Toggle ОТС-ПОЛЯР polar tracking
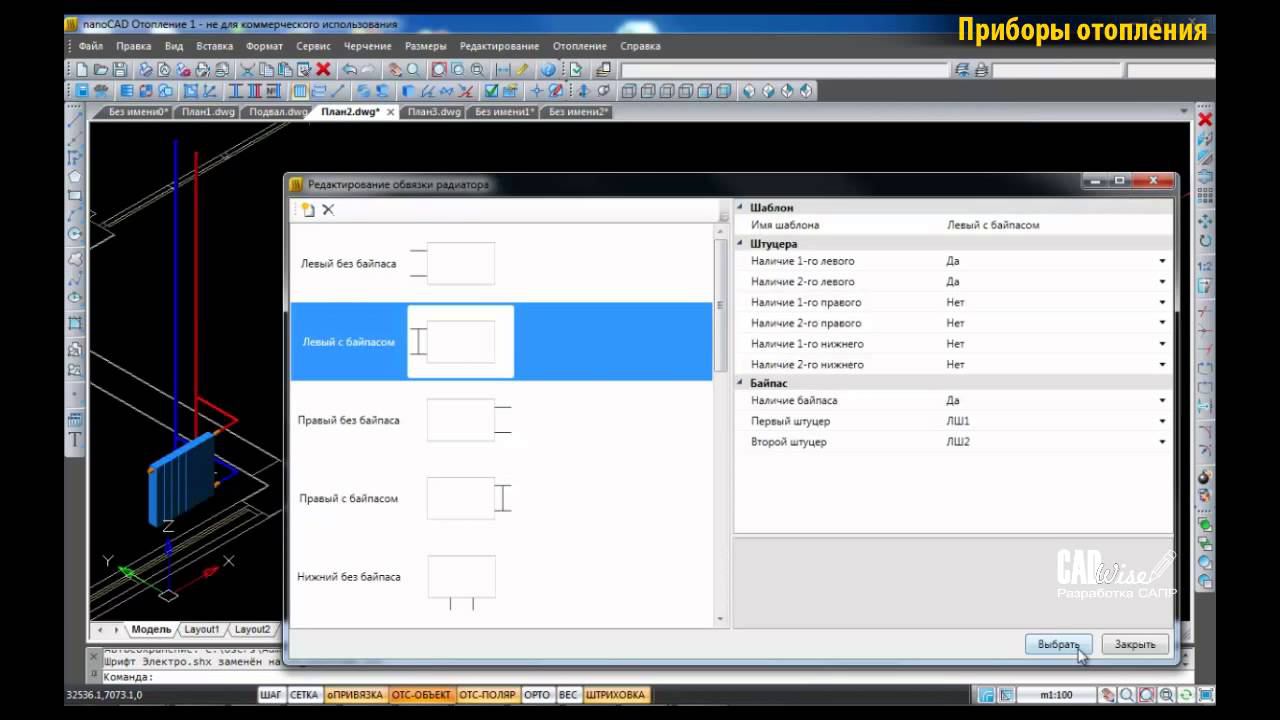Screen dimensions: 1280x720 [488, 695]
